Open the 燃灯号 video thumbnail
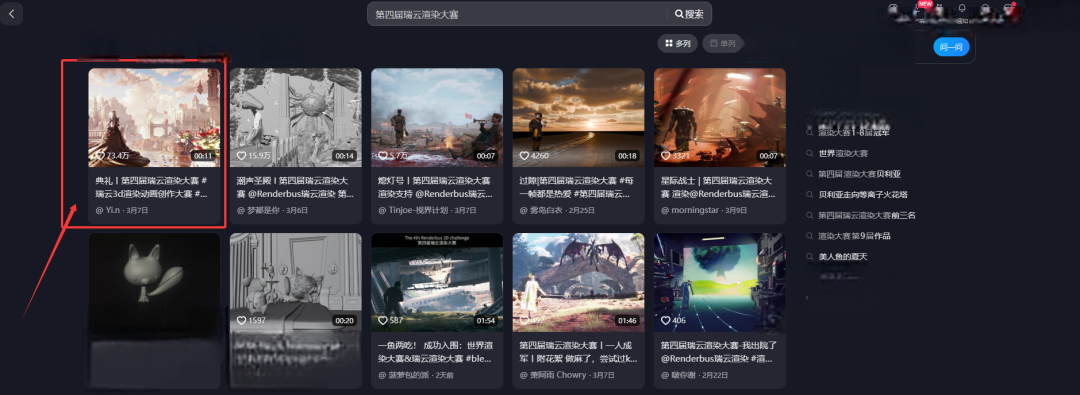1080x395 pixels. [437, 117]
